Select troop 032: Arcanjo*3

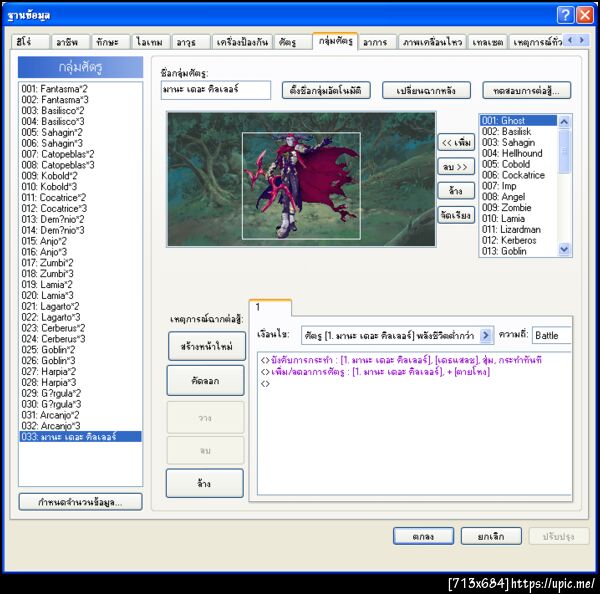(x=80, y=426)
